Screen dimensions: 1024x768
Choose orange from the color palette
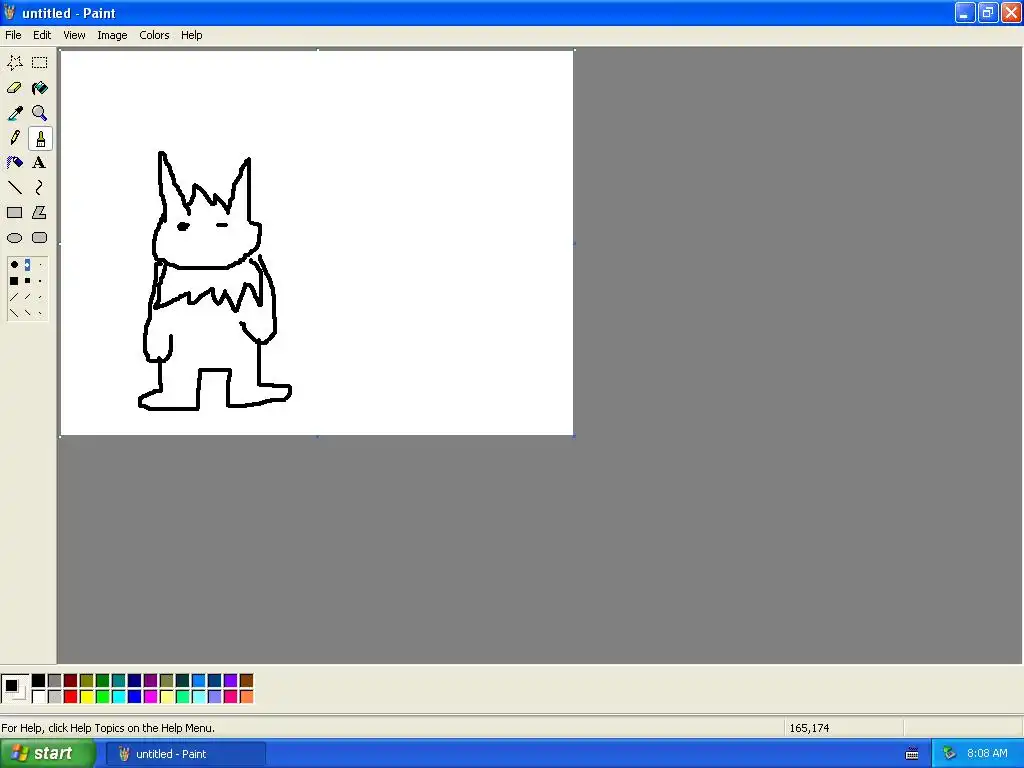(246, 697)
